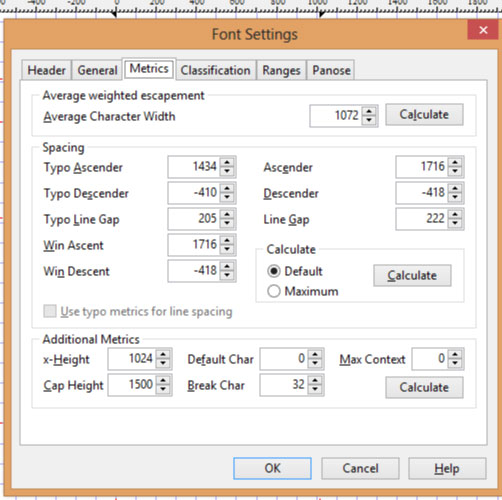Increase Typo Ascender value
This screenshot has width=502, height=500.
tap(227, 162)
